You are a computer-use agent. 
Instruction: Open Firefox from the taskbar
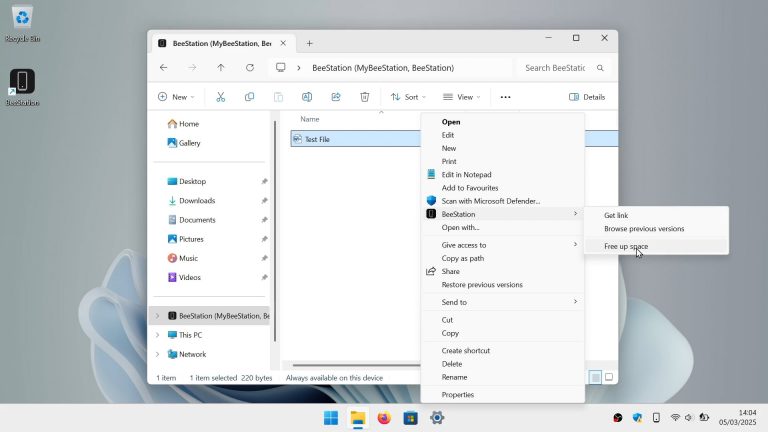click(x=384, y=418)
